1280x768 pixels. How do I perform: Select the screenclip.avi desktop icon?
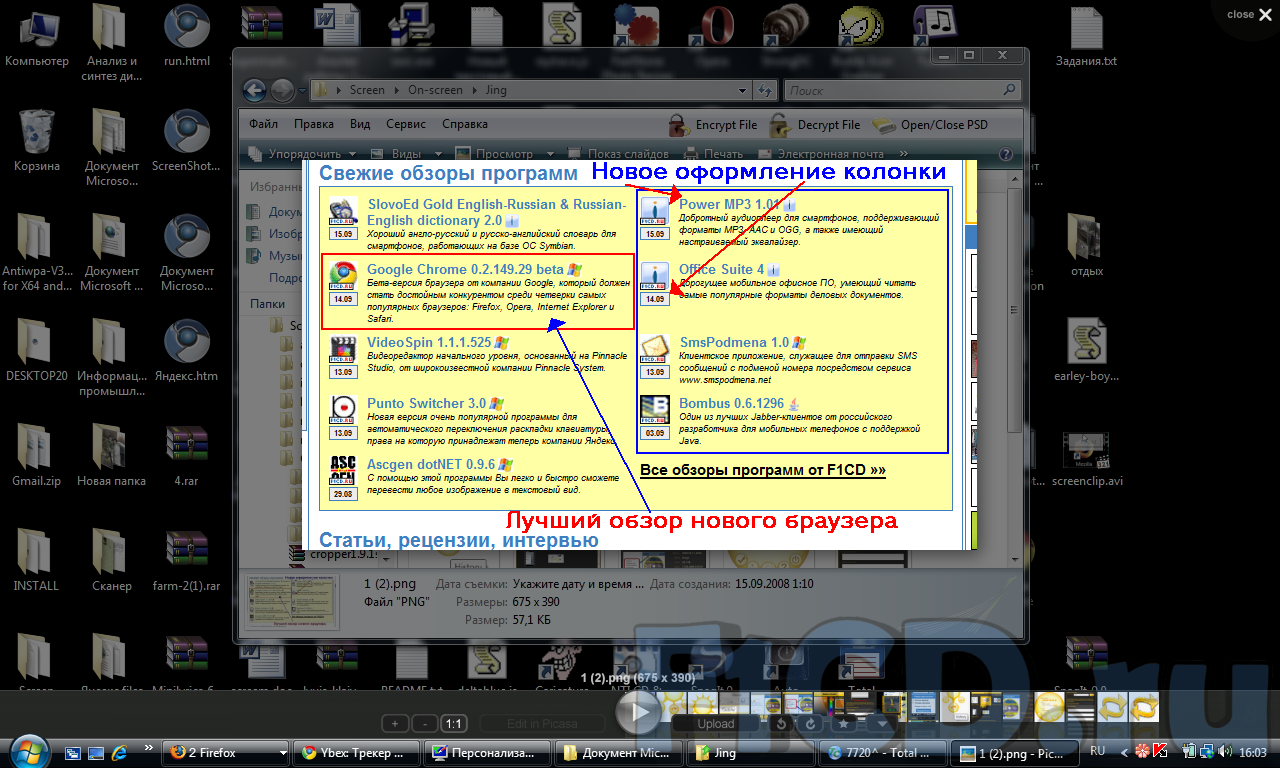pos(1087,460)
